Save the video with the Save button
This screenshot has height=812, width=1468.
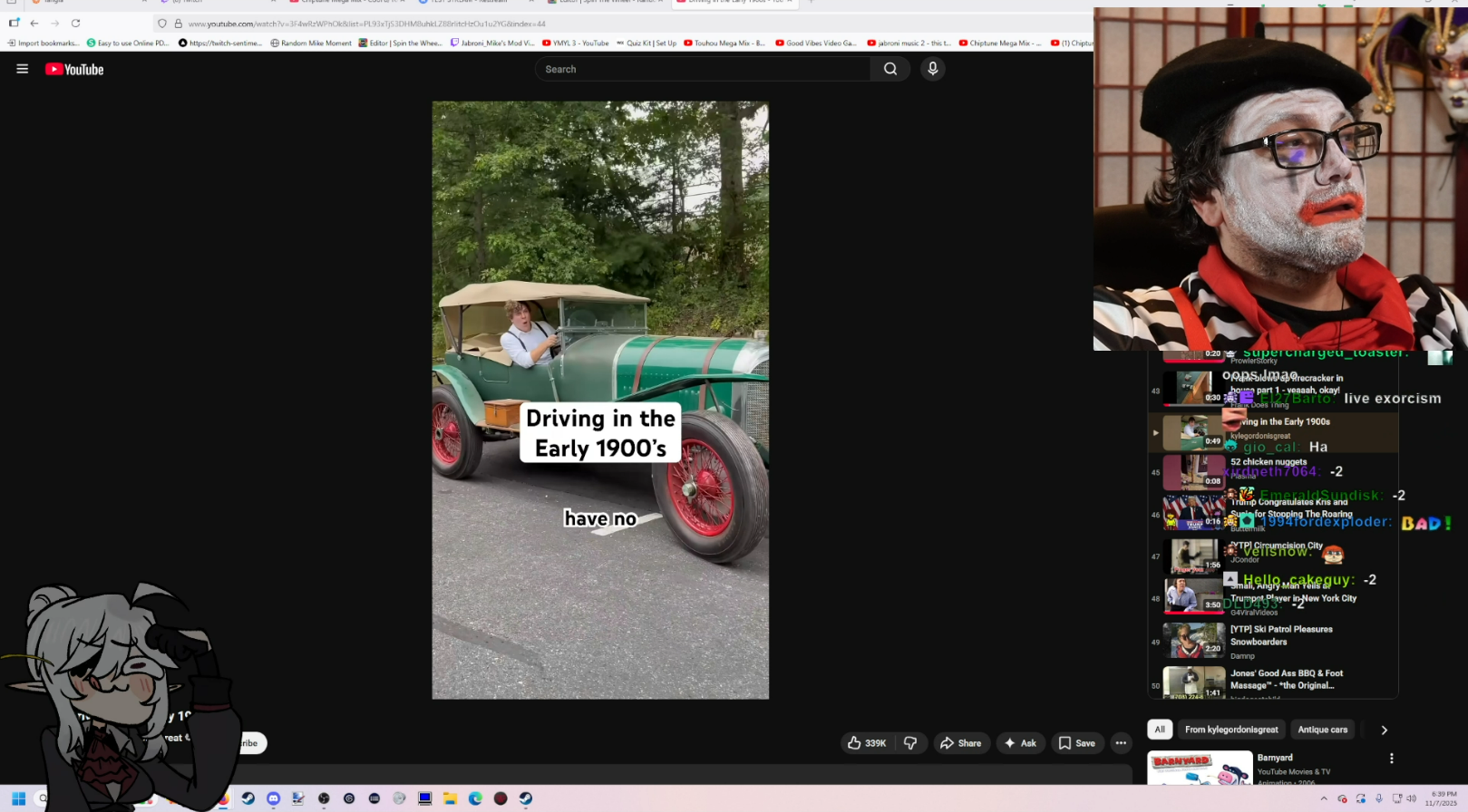coord(1076,743)
